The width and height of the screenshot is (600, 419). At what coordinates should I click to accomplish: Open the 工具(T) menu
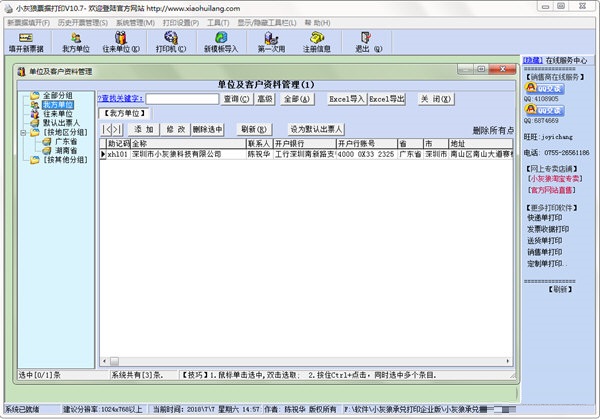click(x=218, y=23)
